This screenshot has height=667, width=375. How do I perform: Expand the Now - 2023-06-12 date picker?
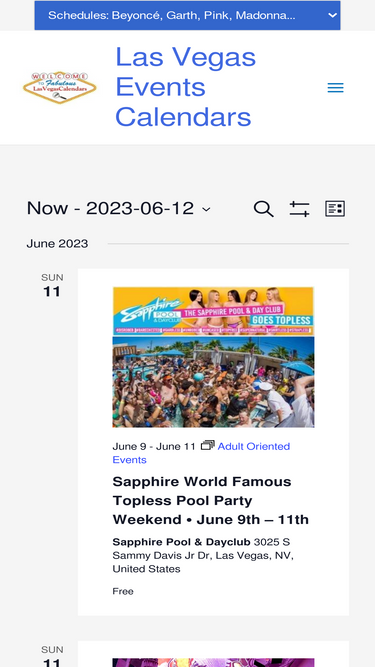pyautogui.click(x=119, y=208)
